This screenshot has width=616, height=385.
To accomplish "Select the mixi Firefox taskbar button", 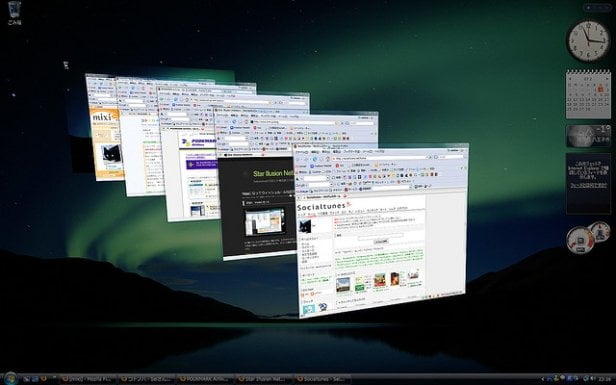I will pos(88,379).
